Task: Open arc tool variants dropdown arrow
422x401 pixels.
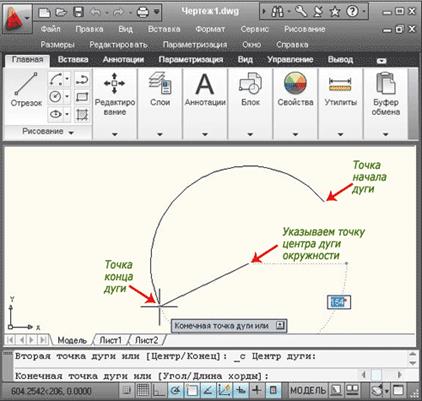Action: 67,79
